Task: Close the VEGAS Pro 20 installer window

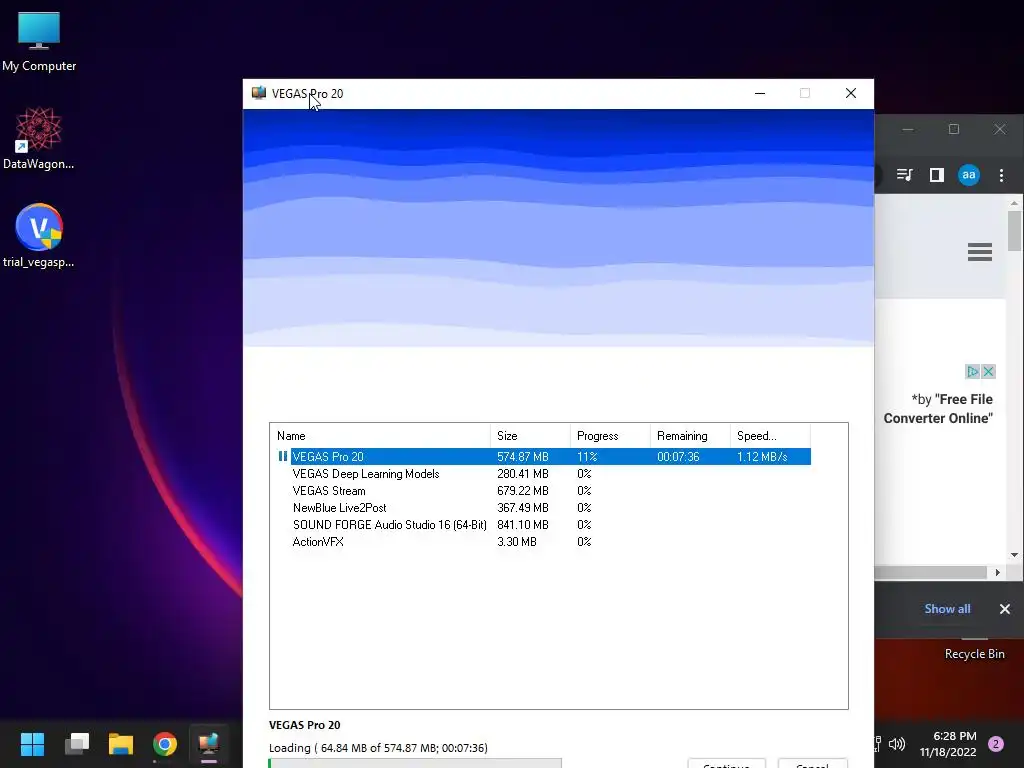Action: point(850,93)
